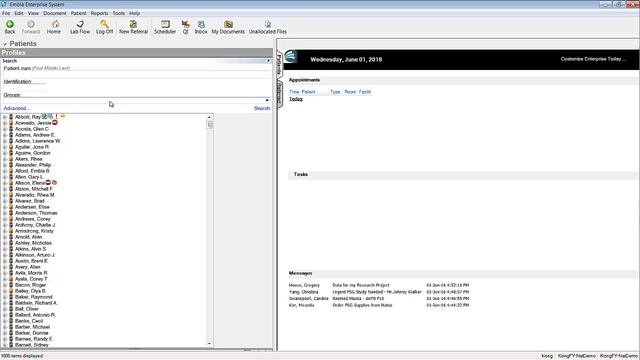Click the person icon of Aguilar, Jose R.
This screenshot has height=360, width=640.
click(x=11, y=147)
